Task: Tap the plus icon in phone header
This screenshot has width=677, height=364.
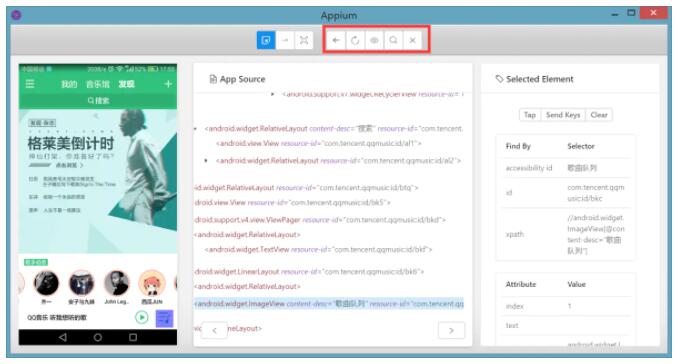Action: point(168,84)
